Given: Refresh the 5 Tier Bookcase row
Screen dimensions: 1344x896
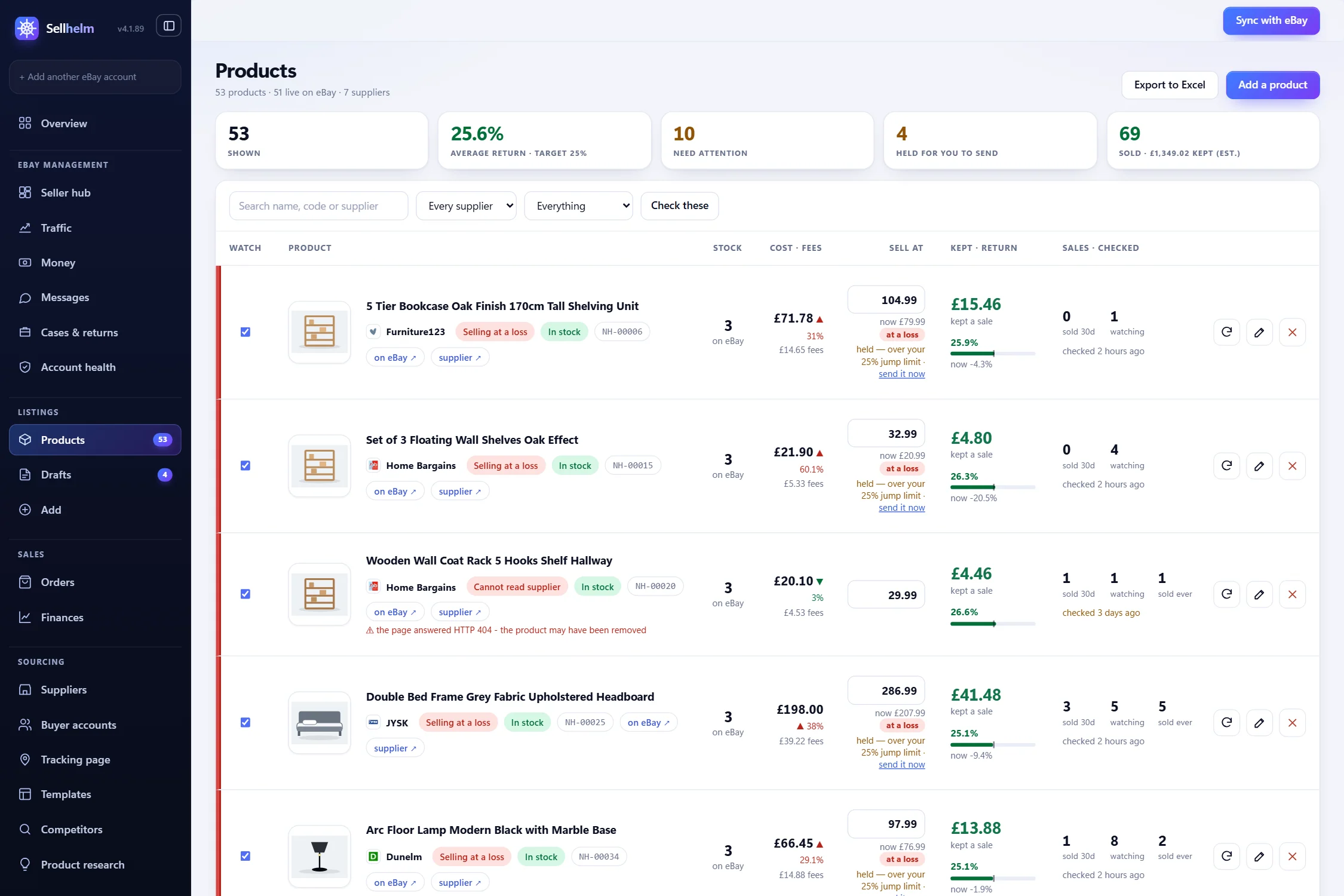Looking at the screenshot, I should click(x=1226, y=332).
